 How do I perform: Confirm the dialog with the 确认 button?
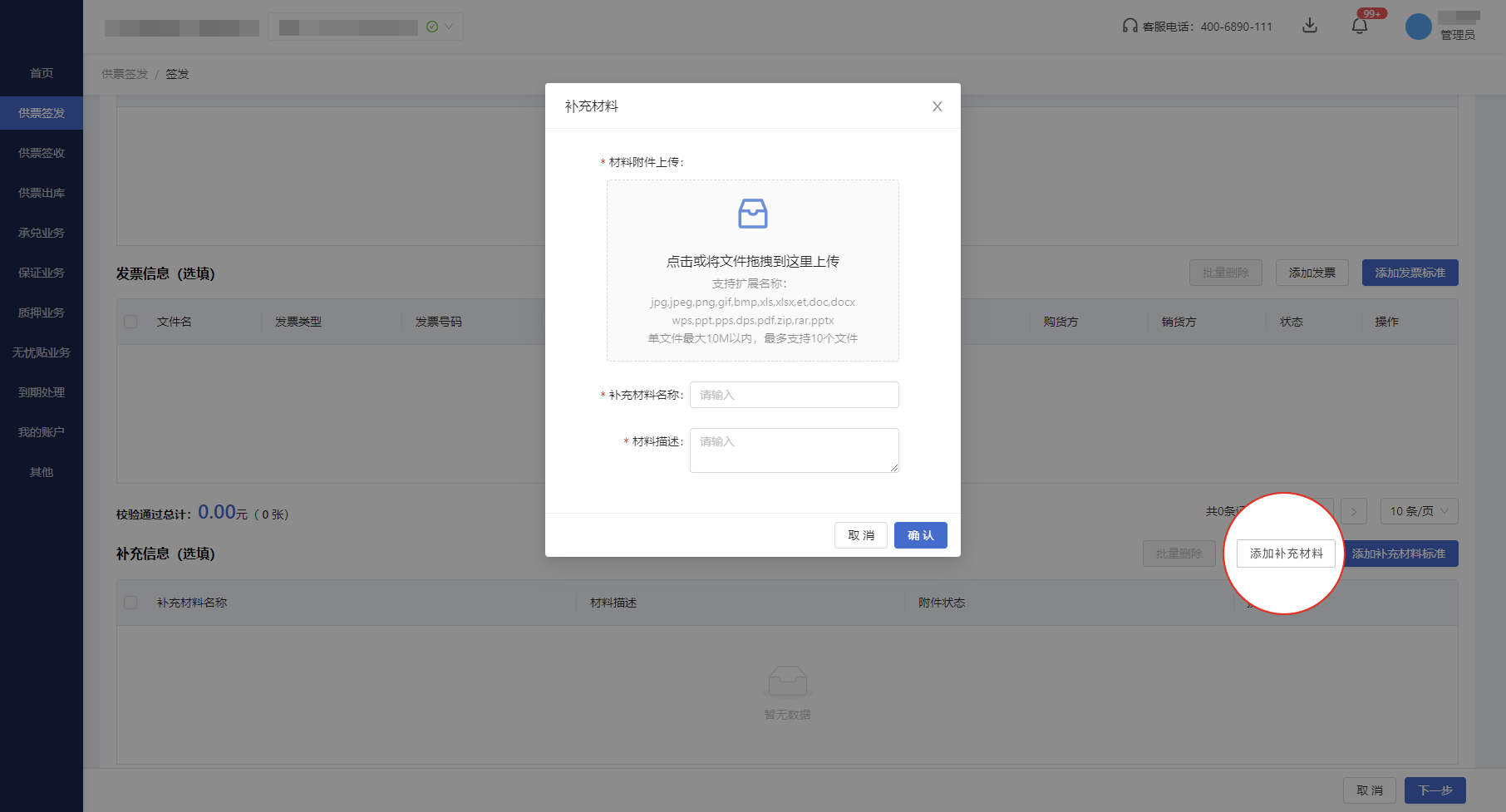pyautogui.click(x=920, y=535)
